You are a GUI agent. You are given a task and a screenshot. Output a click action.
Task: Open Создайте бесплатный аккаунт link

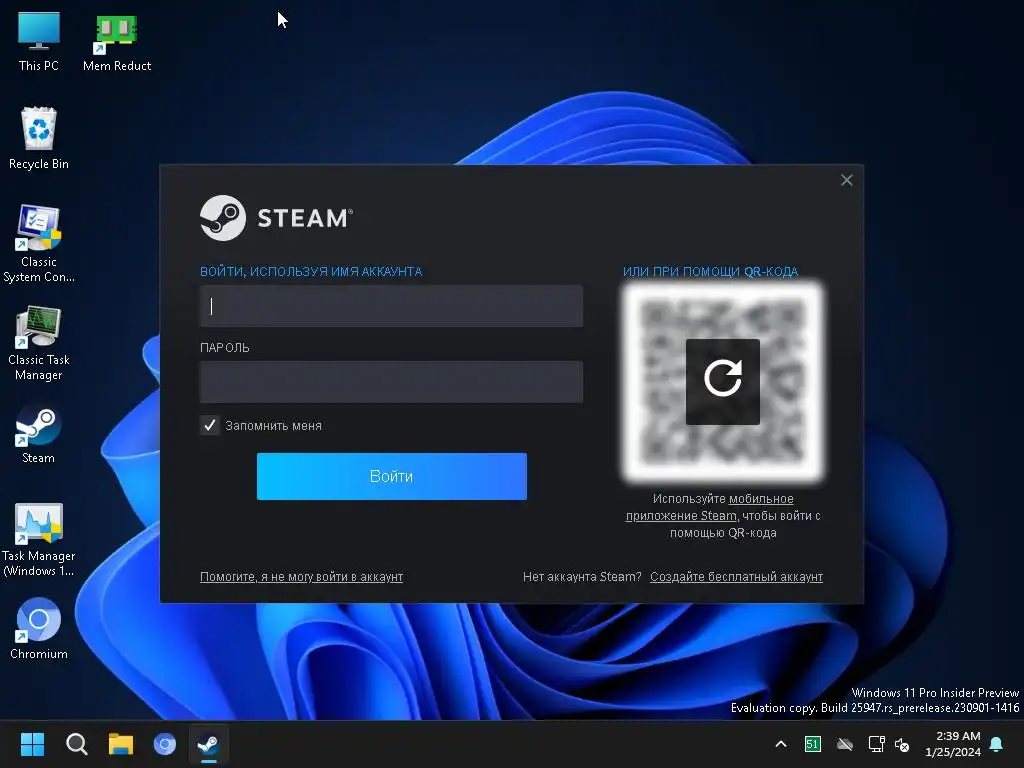(736, 577)
